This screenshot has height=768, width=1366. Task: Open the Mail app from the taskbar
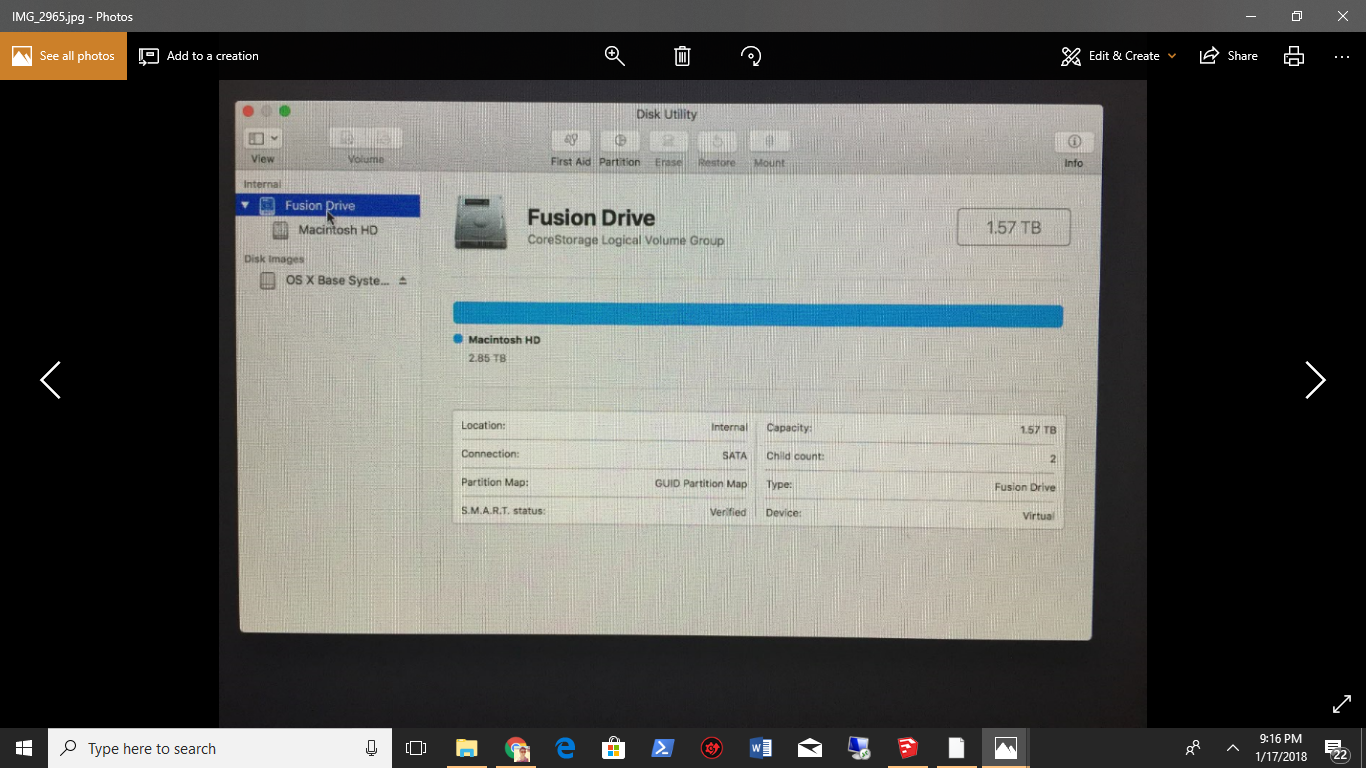click(x=810, y=748)
